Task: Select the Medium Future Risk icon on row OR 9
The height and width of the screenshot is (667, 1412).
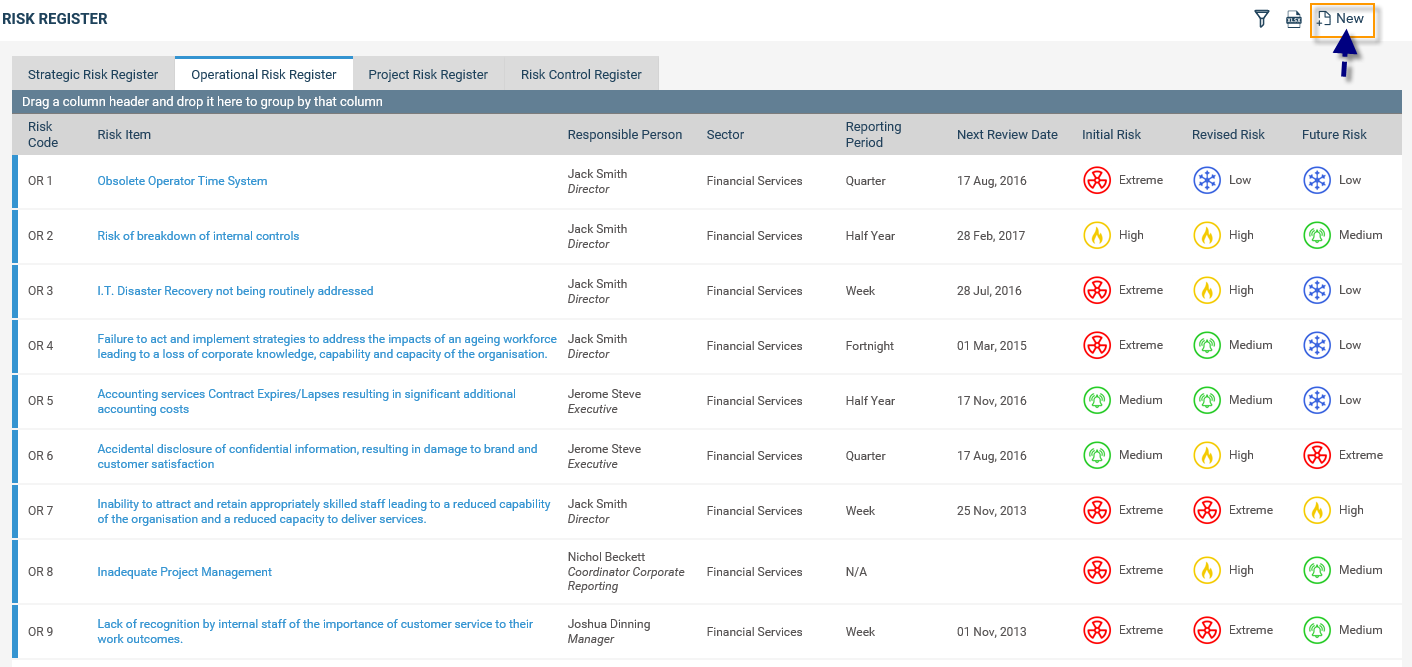Action: pos(1316,630)
